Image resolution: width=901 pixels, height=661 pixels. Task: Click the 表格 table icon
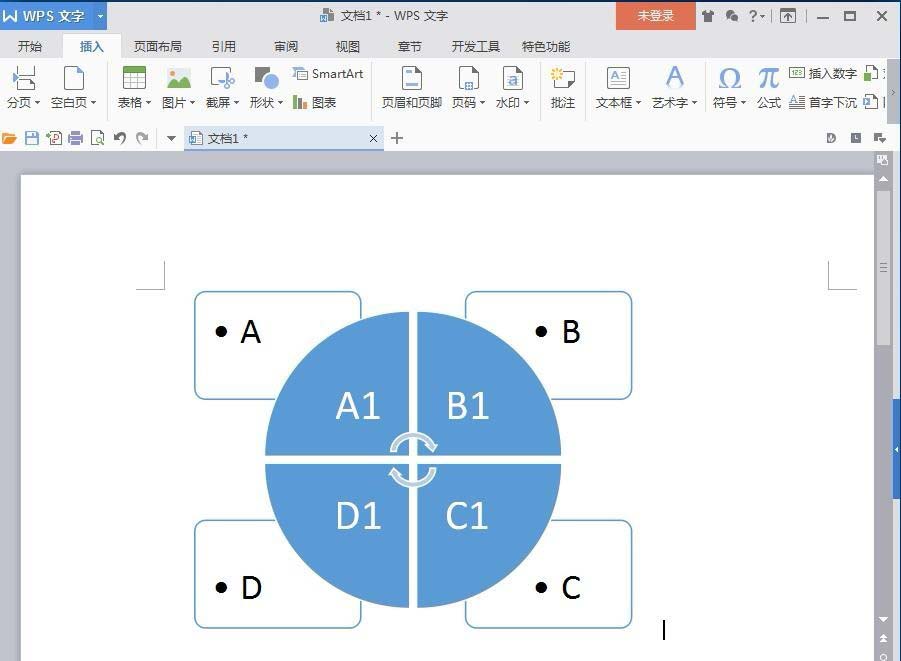tap(134, 78)
